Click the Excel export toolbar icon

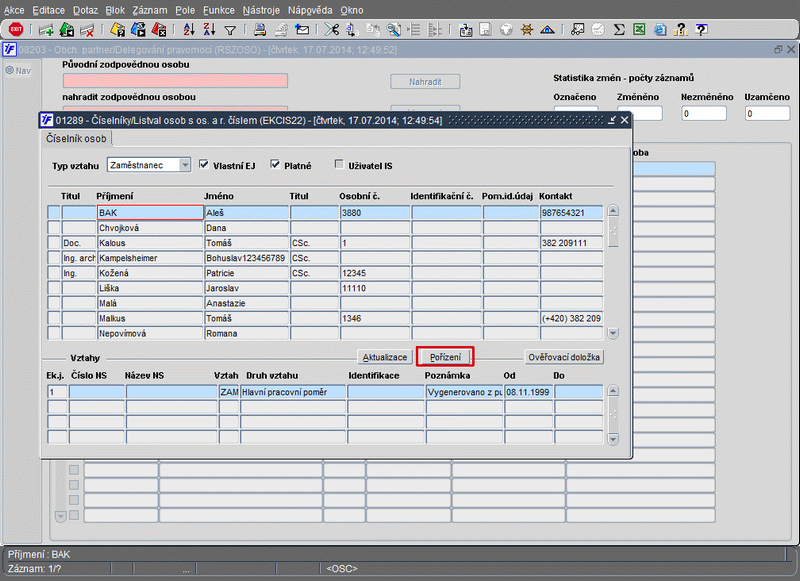click(641, 30)
